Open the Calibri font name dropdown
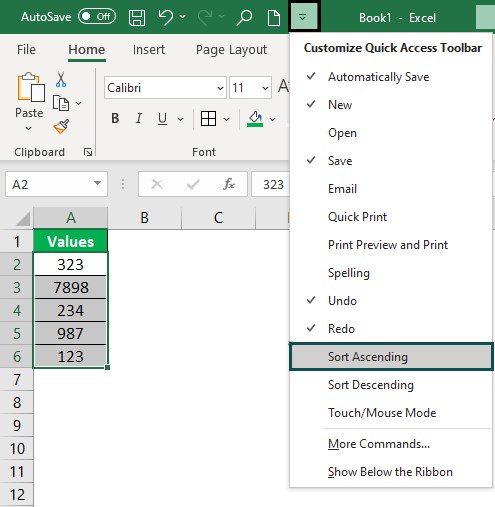The width and height of the screenshot is (495, 507). (x=220, y=88)
